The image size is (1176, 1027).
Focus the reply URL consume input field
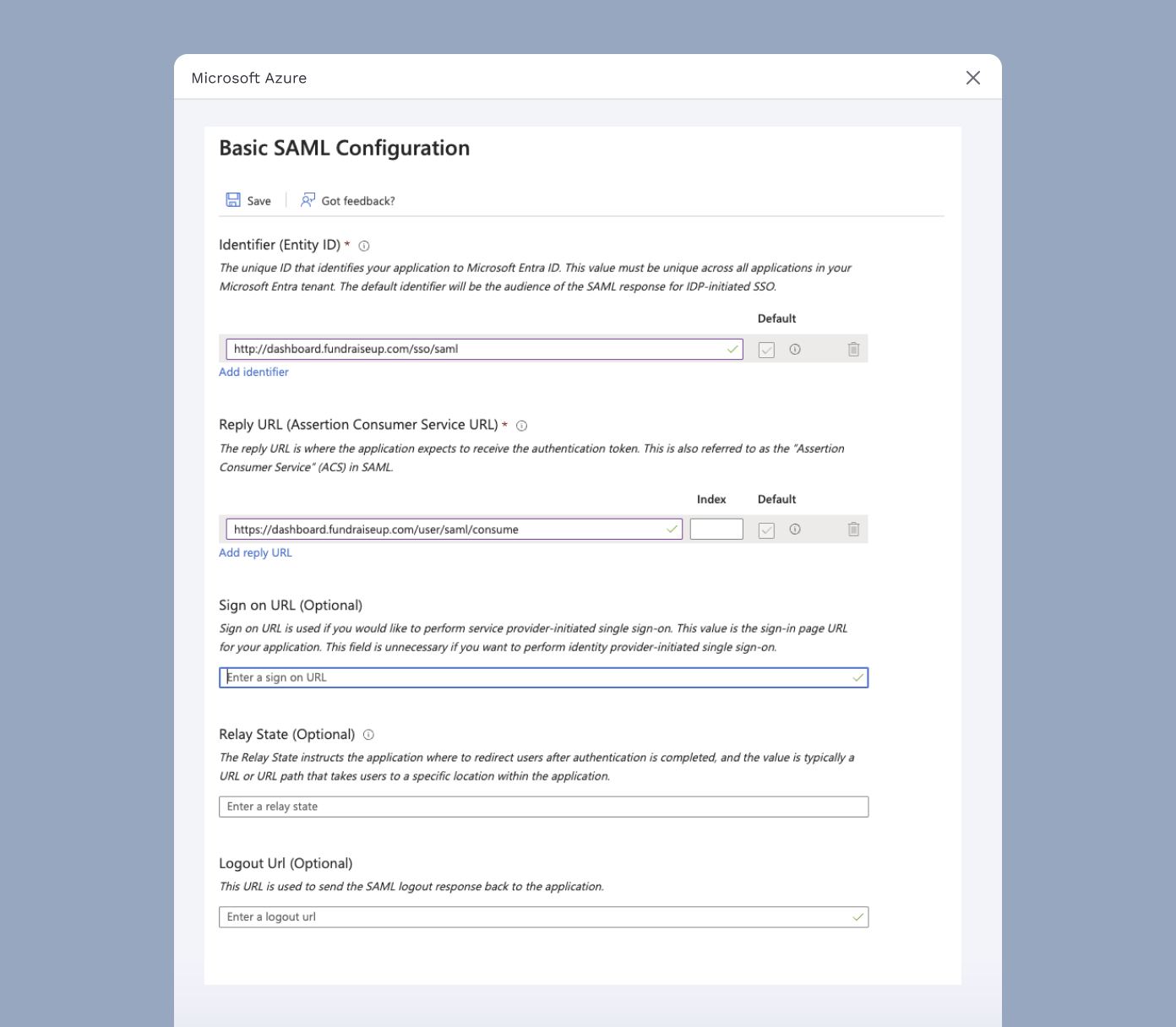click(454, 530)
